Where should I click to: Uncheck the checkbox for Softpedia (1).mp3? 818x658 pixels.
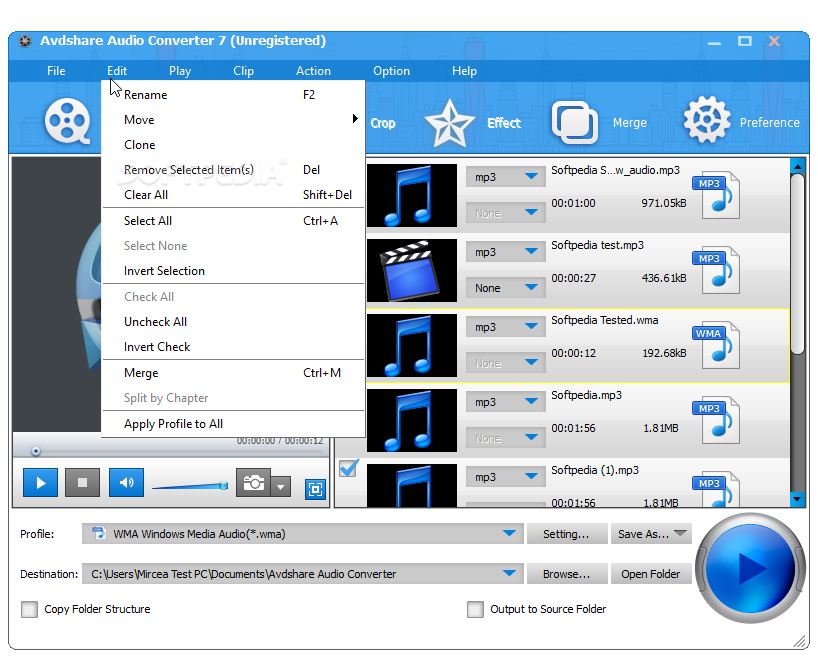coord(348,468)
